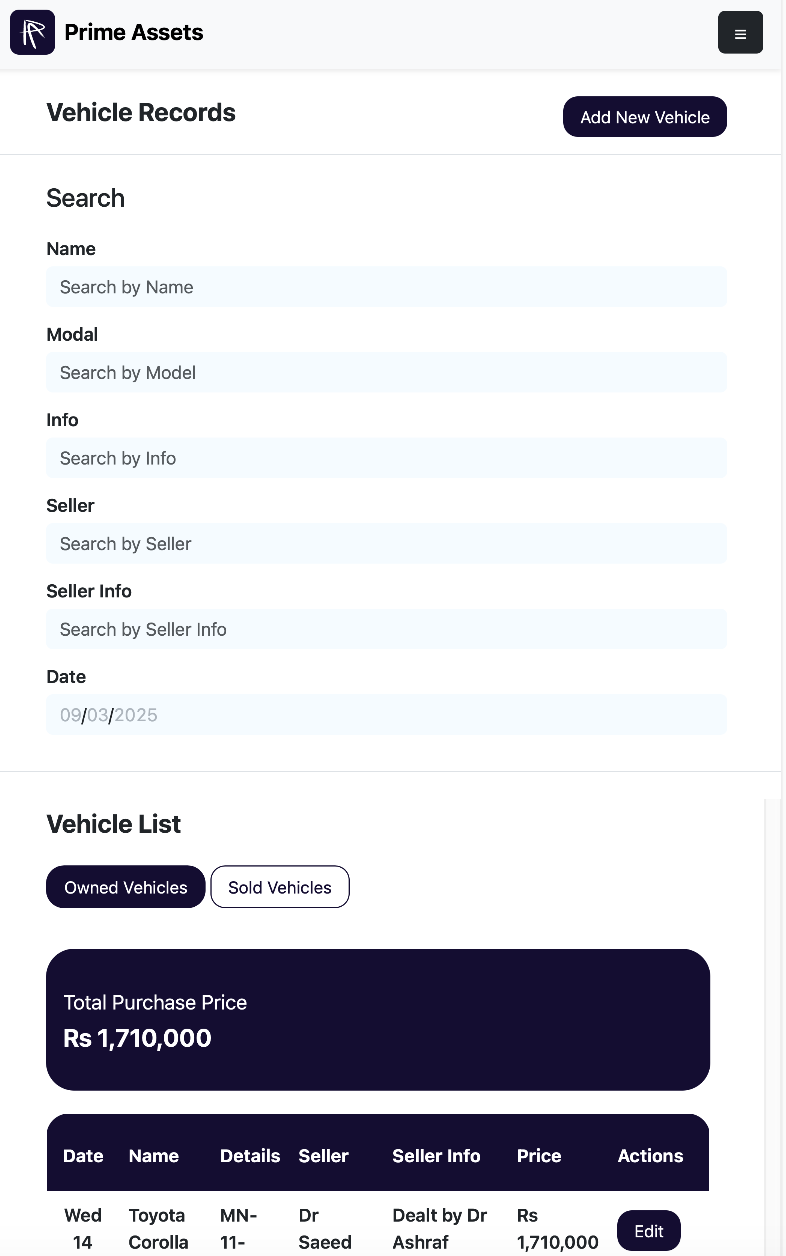This screenshot has width=786, height=1256.
Task: Click the Add New Vehicle button
Action: (644, 117)
